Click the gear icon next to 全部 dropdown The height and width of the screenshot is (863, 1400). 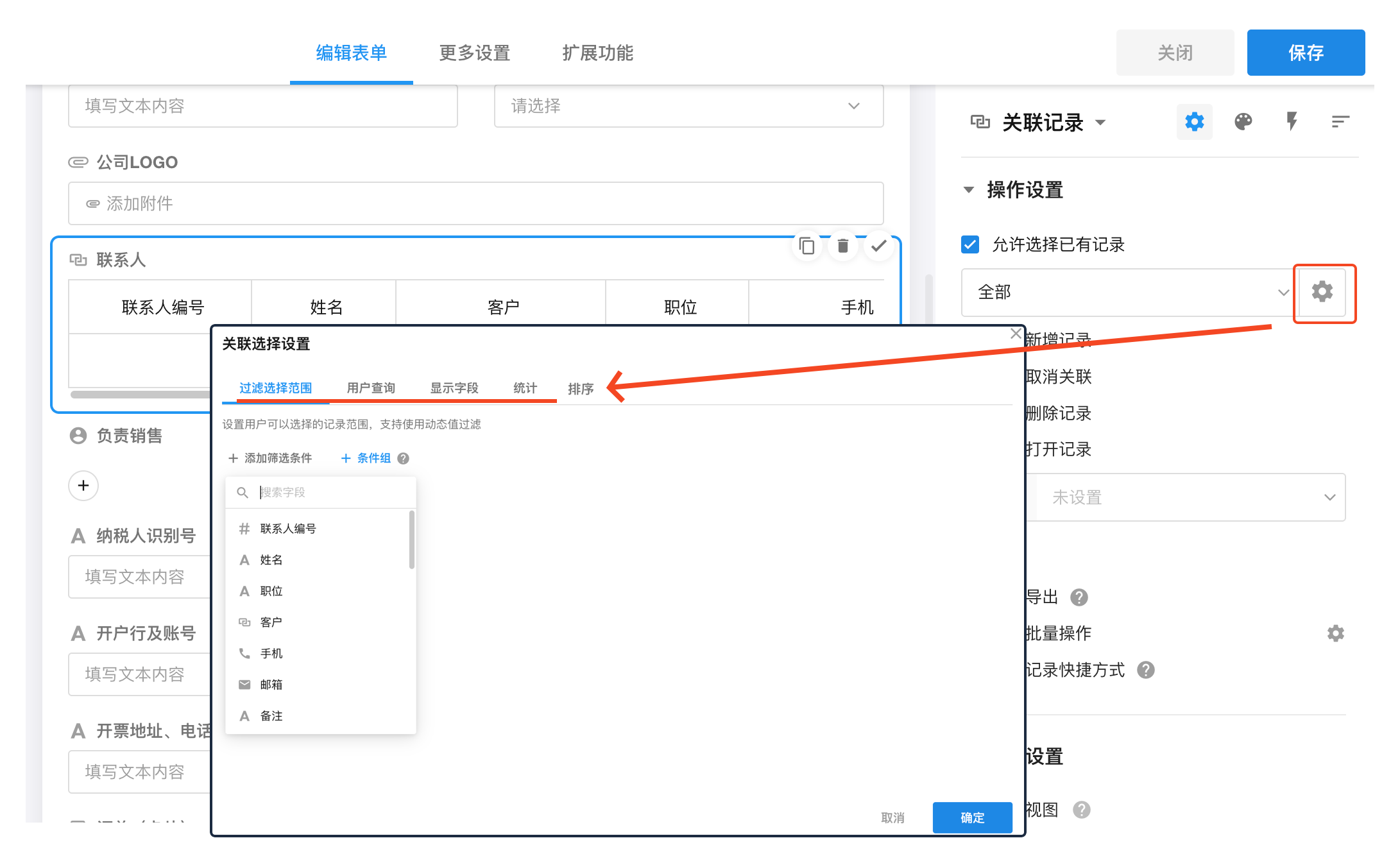pos(1322,292)
